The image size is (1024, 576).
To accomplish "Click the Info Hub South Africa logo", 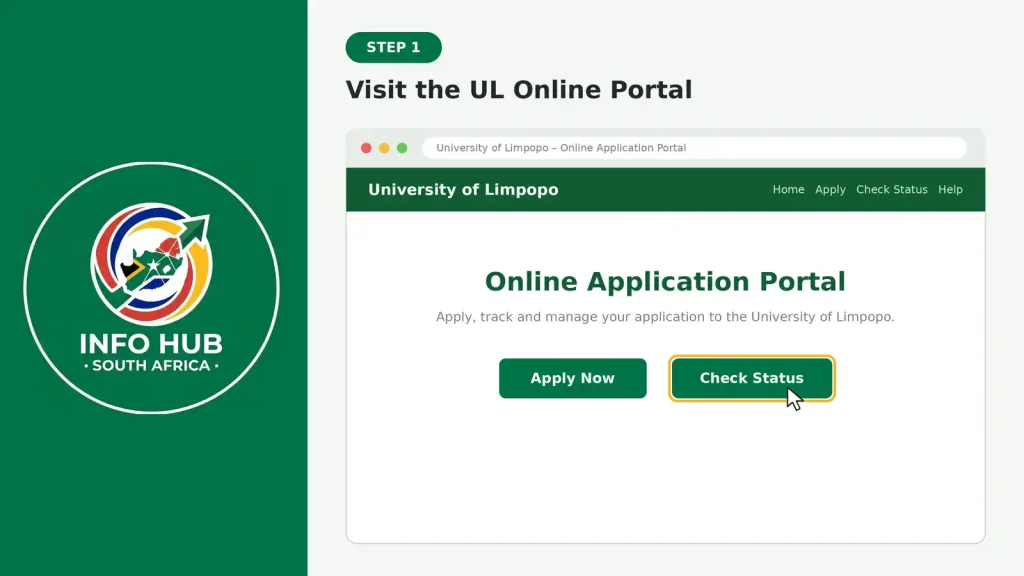I will pos(152,288).
